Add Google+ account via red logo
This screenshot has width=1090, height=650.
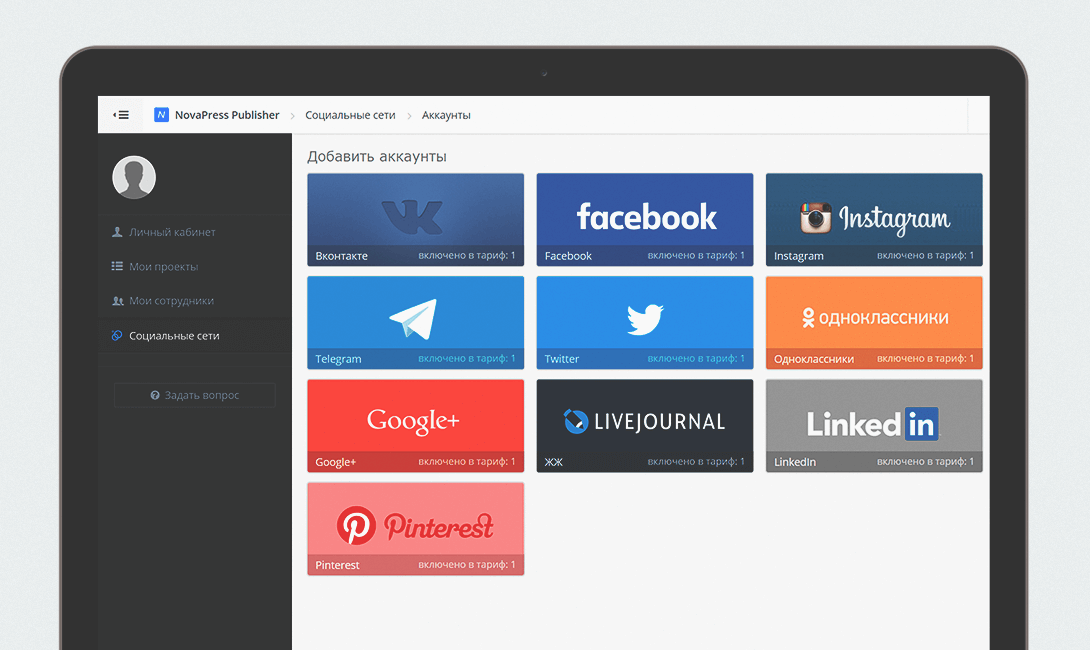click(x=413, y=421)
